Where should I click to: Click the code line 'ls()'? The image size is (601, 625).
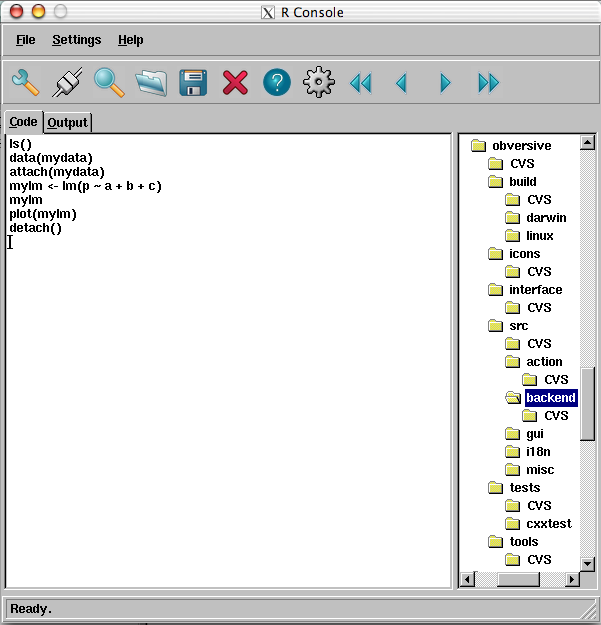click(20, 144)
